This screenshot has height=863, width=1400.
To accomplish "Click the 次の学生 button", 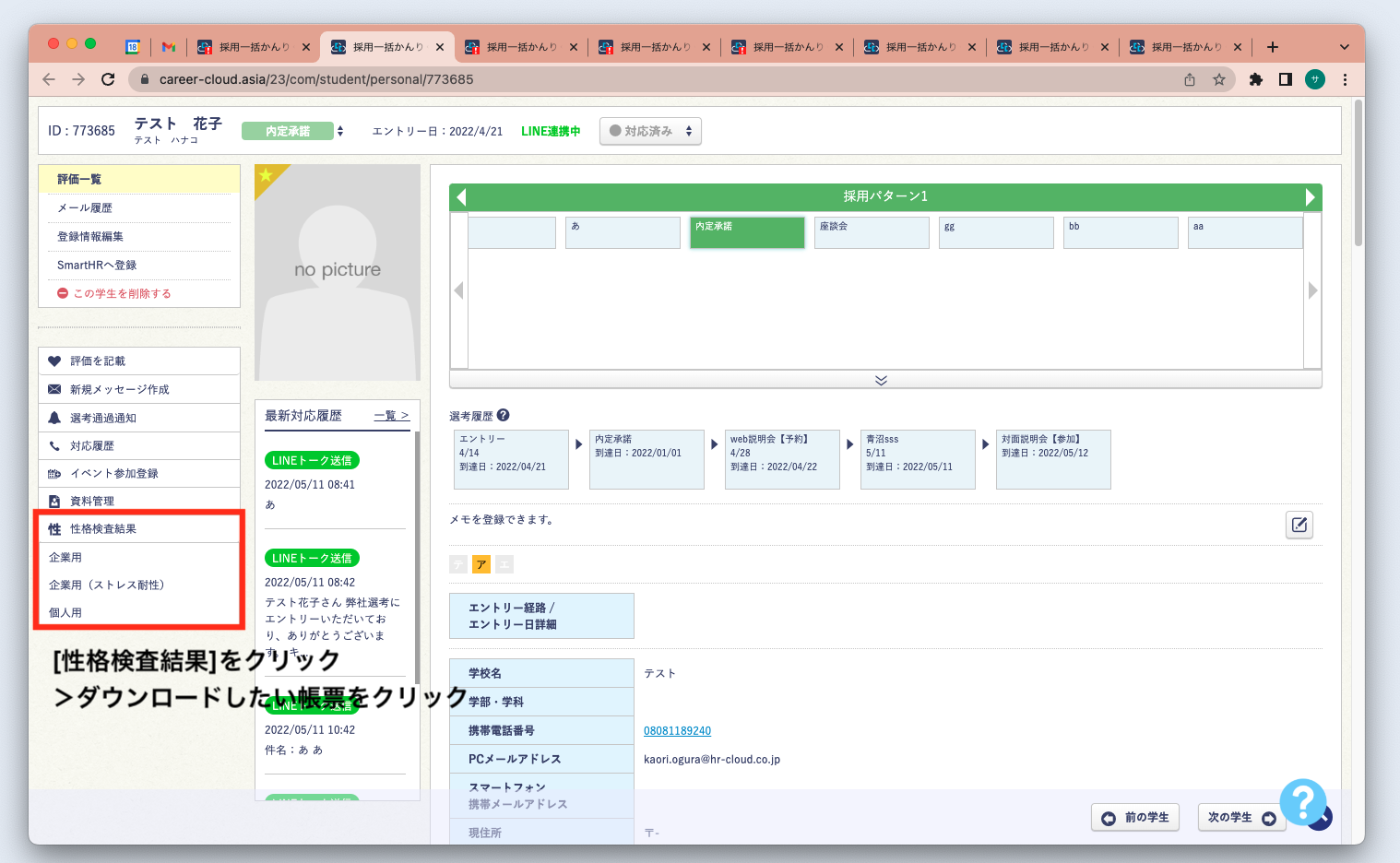I will point(1240,818).
